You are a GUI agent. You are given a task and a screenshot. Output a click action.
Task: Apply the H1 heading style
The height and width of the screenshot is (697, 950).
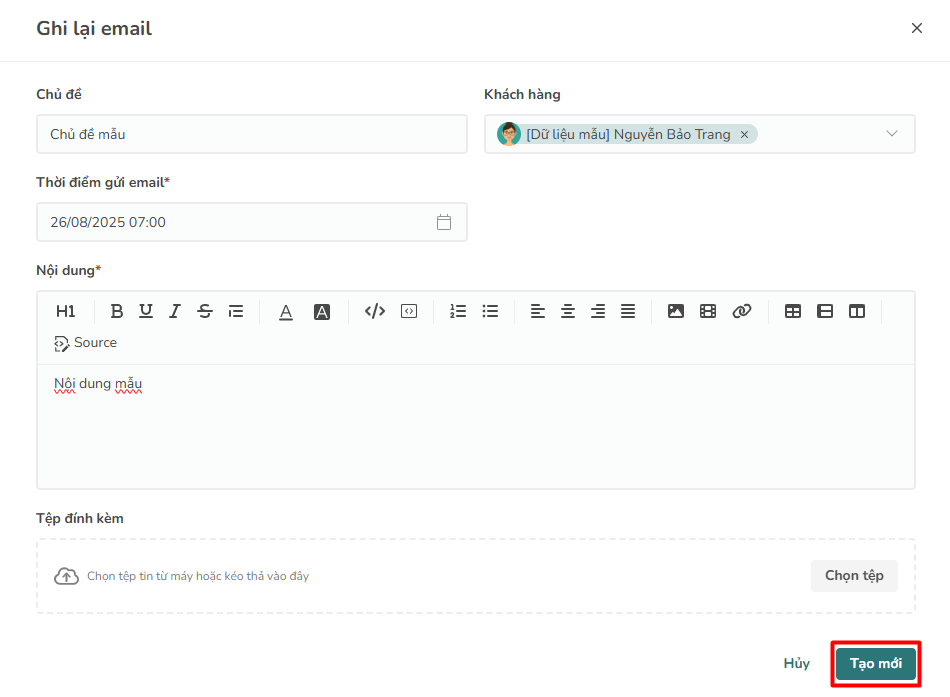(65, 311)
